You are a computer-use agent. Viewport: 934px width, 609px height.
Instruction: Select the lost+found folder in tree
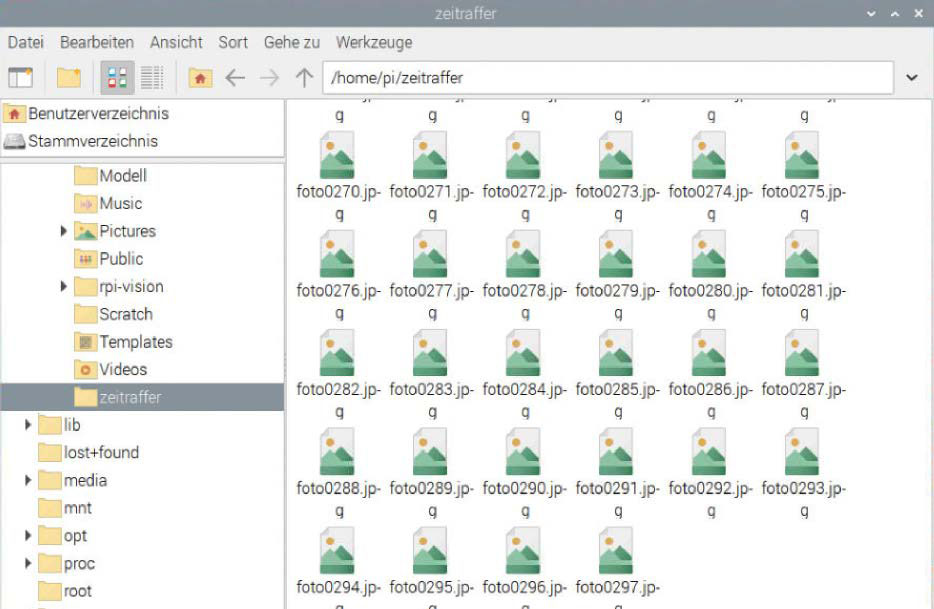(x=101, y=453)
